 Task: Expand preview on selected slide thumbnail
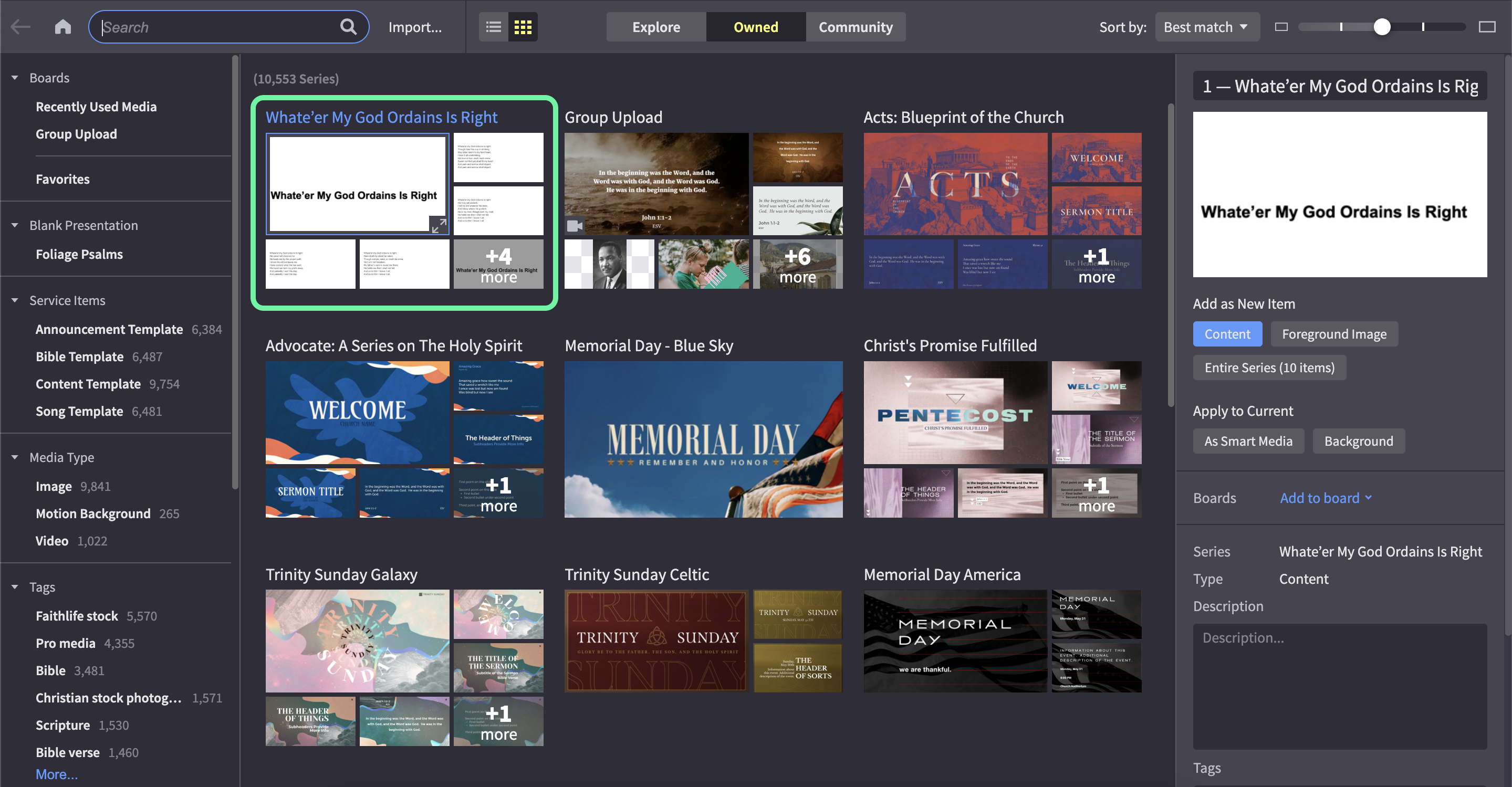pyautogui.click(x=439, y=225)
